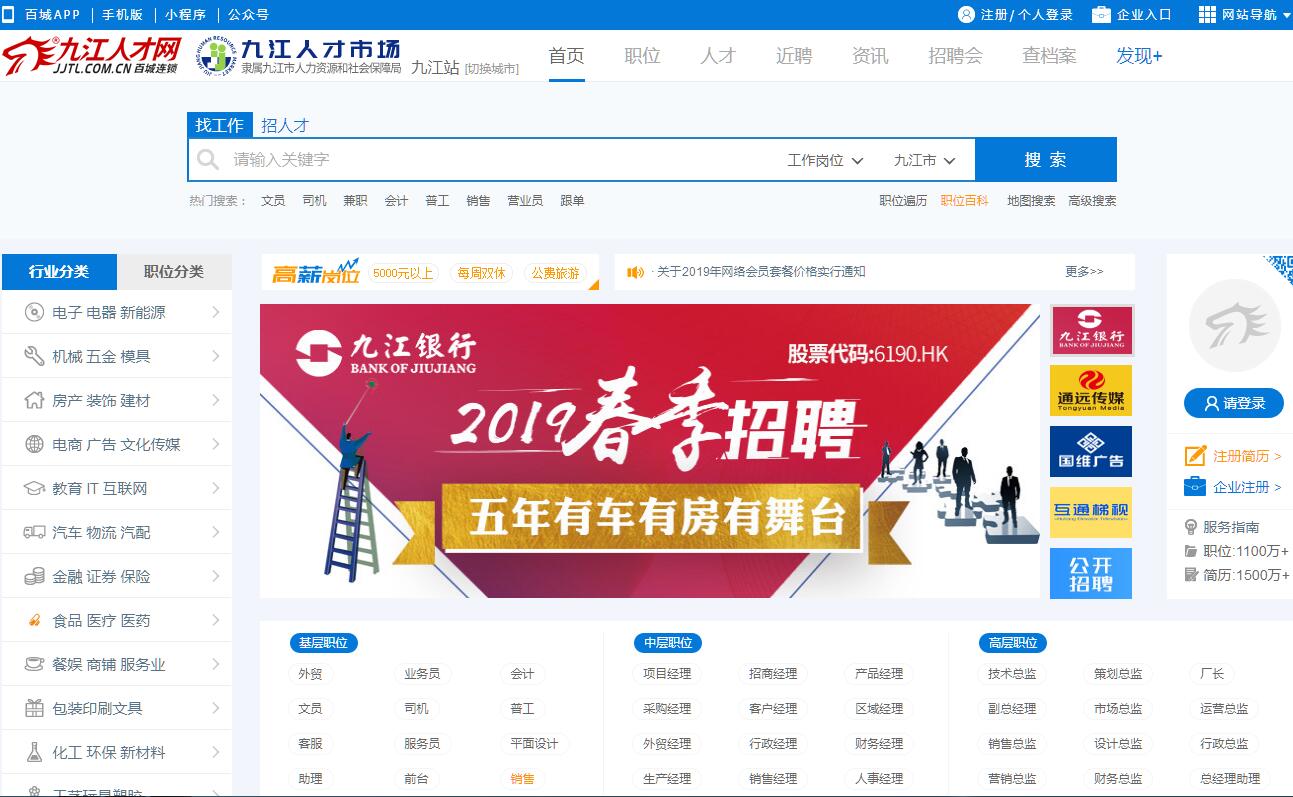This screenshot has width=1293, height=797.
Task: Click the speaker announcement icon
Action: [x=635, y=272]
